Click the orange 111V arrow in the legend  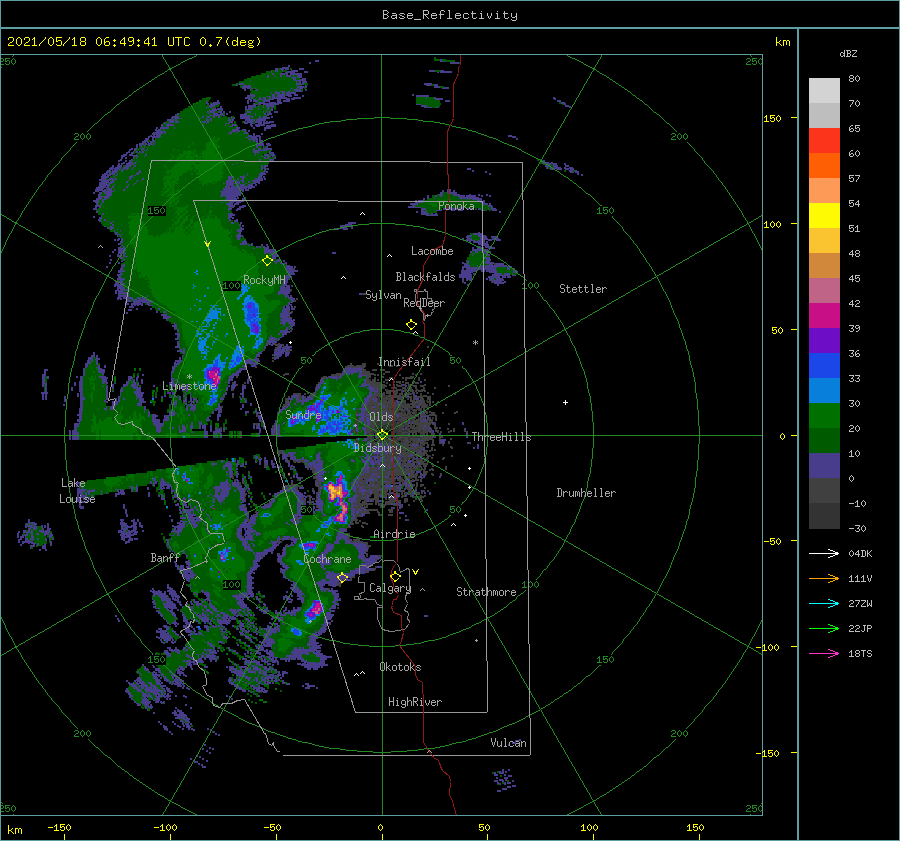pos(824,579)
